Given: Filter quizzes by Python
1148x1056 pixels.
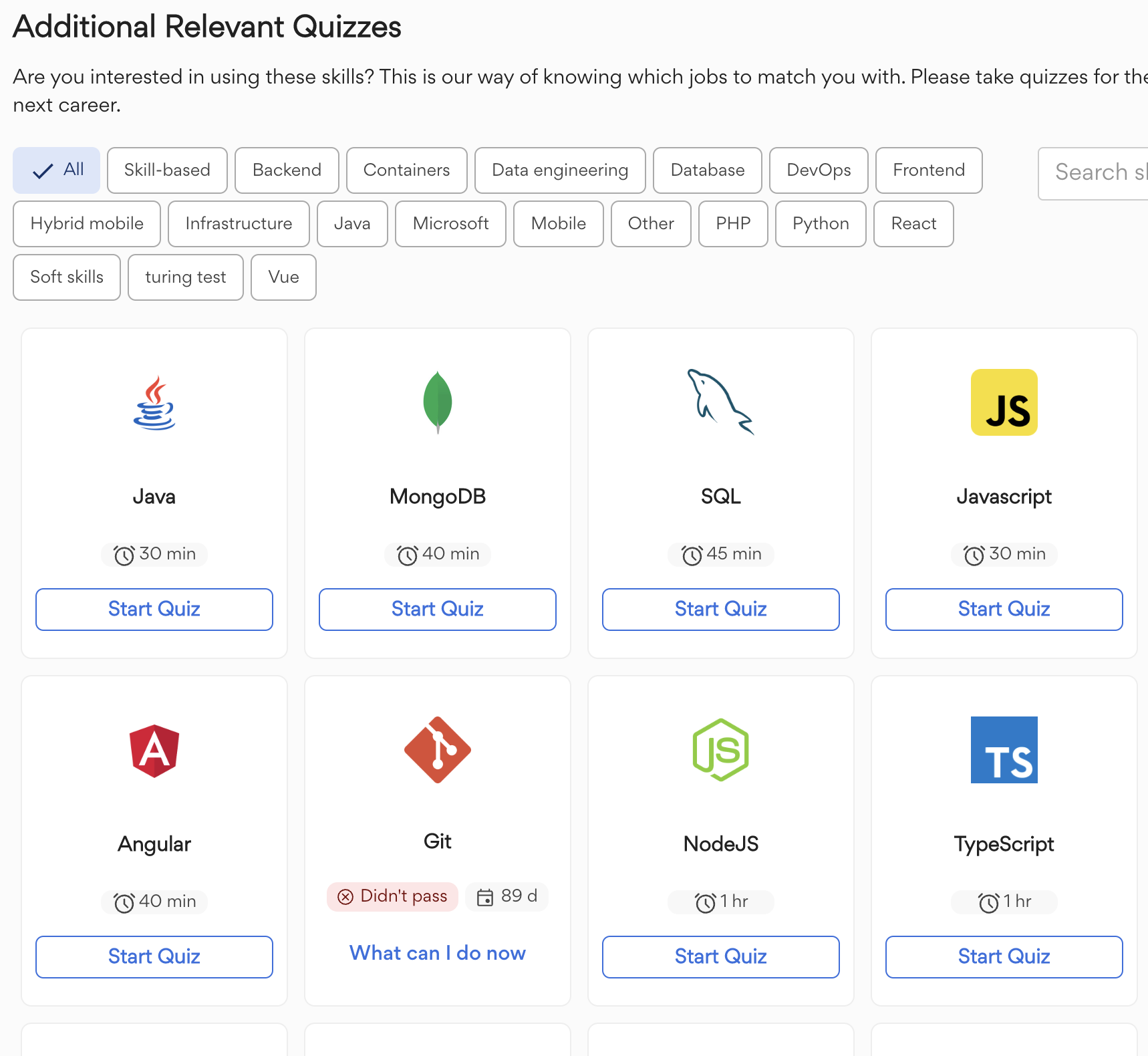Looking at the screenshot, I should coord(821,224).
